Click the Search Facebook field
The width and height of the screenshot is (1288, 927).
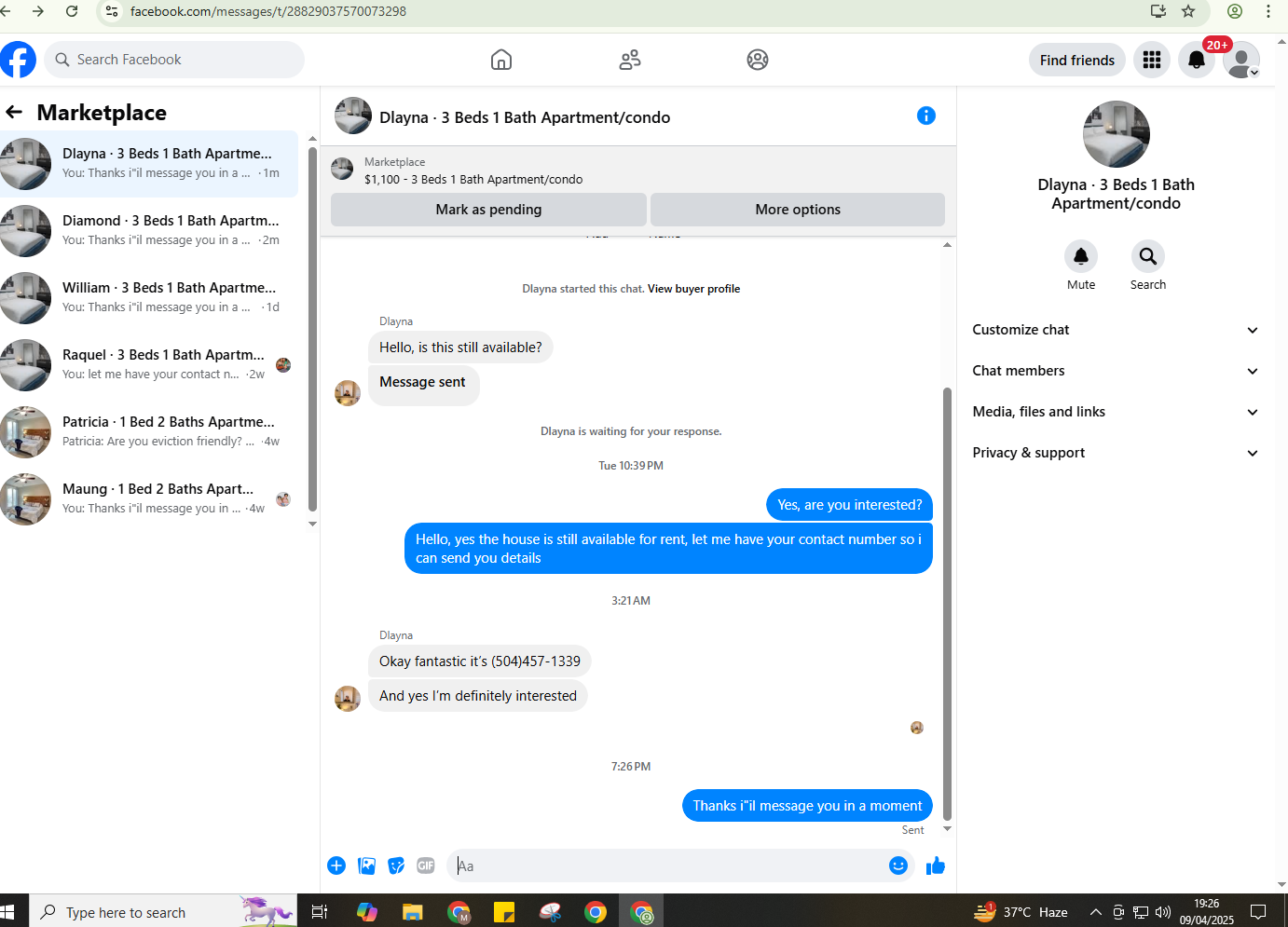(x=174, y=60)
